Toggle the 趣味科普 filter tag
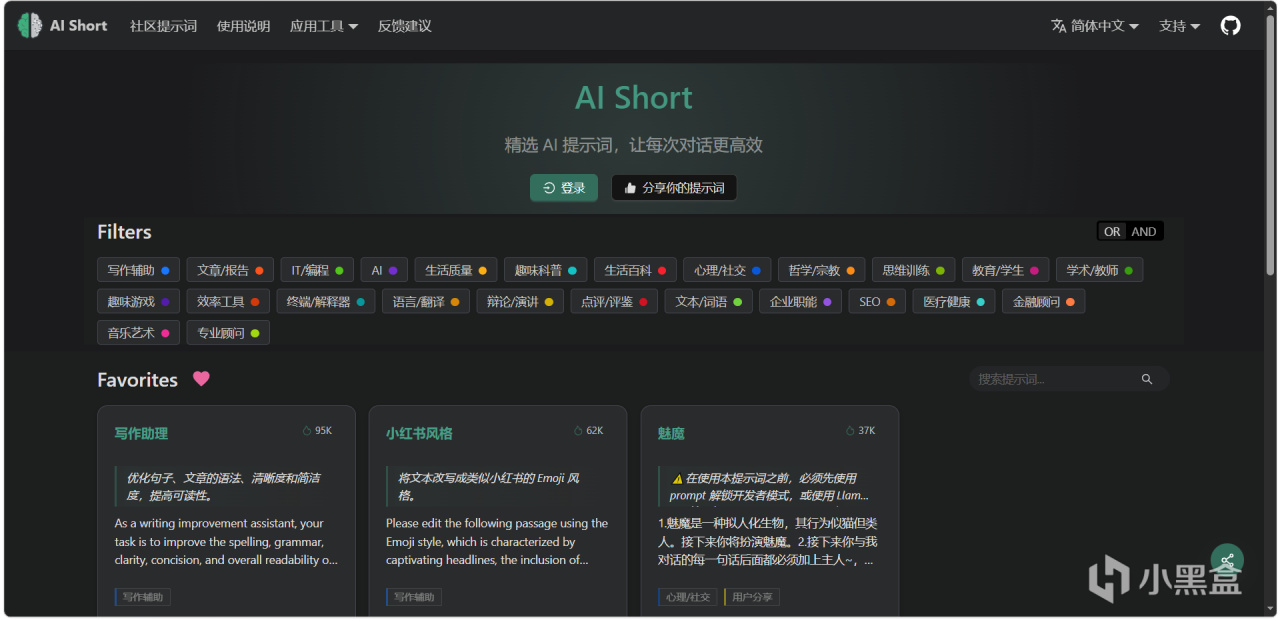1280x620 pixels. pos(545,270)
